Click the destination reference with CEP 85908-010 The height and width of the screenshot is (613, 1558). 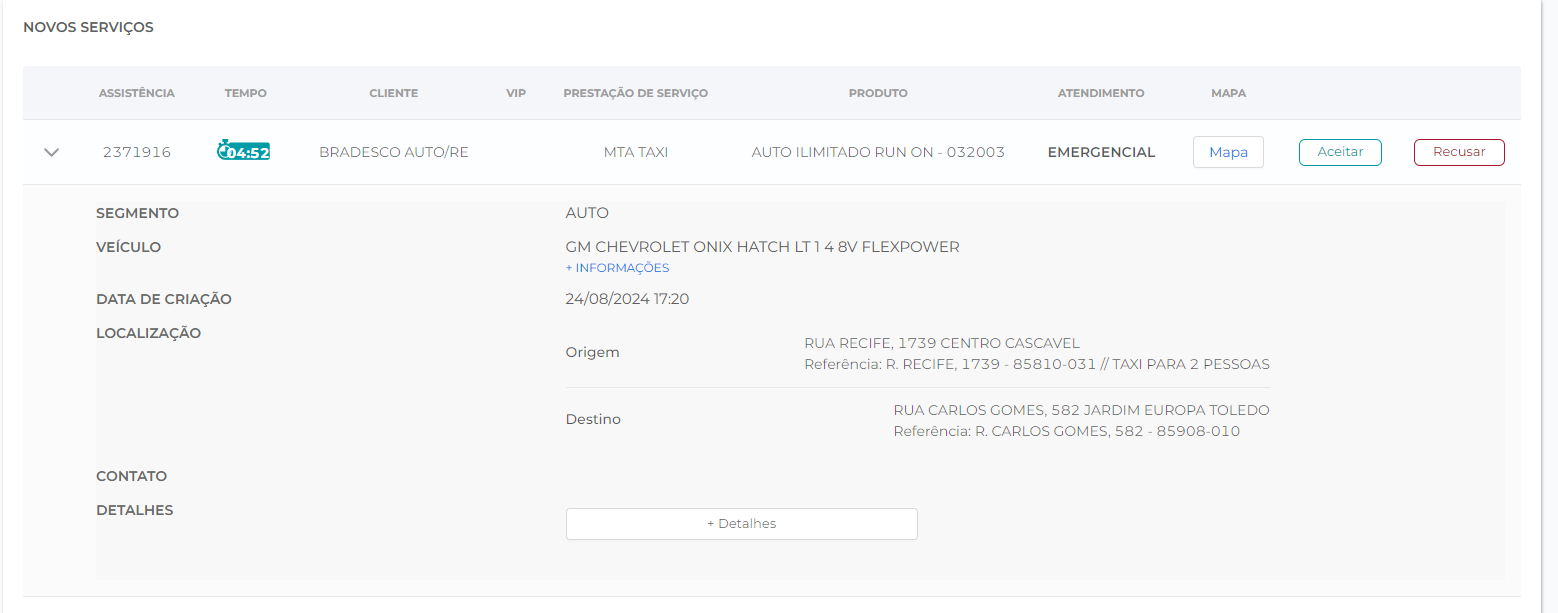[1066, 431]
